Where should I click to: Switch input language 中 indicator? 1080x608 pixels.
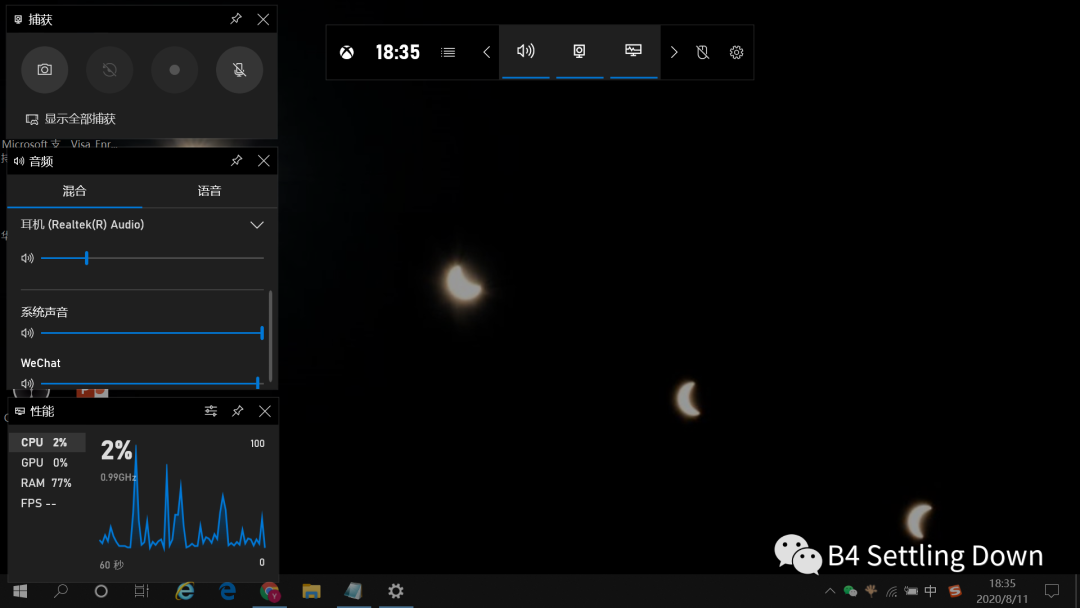tap(931, 591)
